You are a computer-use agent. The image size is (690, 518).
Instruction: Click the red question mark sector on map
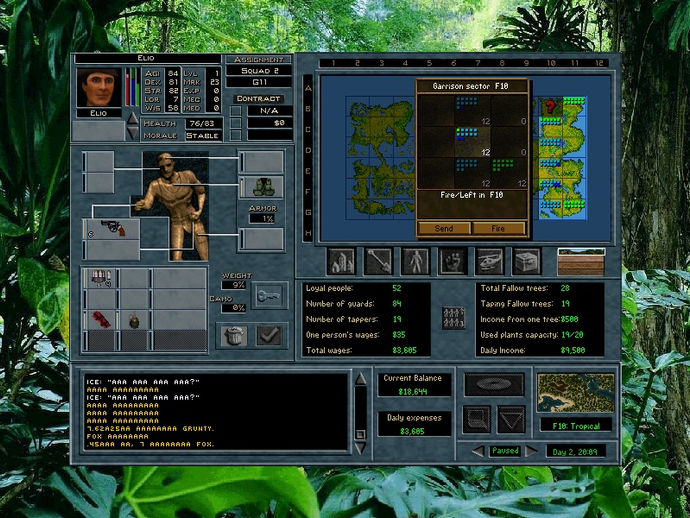[x=550, y=106]
